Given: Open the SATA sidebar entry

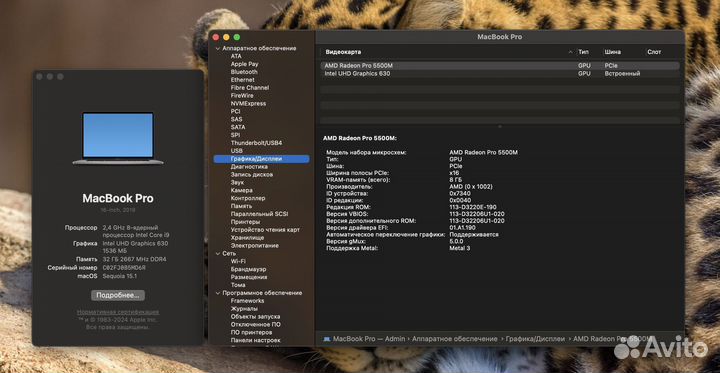Looking at the screenshot, I should pos(238,127).
